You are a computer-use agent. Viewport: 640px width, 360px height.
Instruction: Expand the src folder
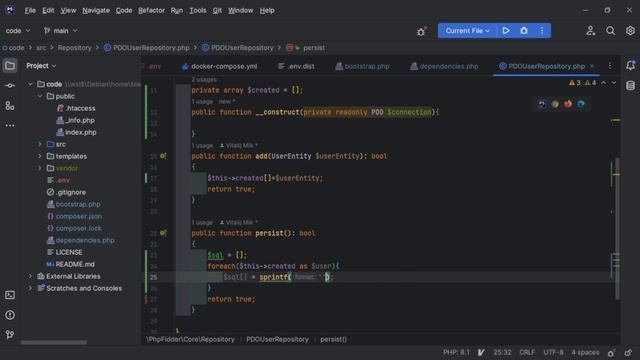pyautogui.click(x=40, y=144)
